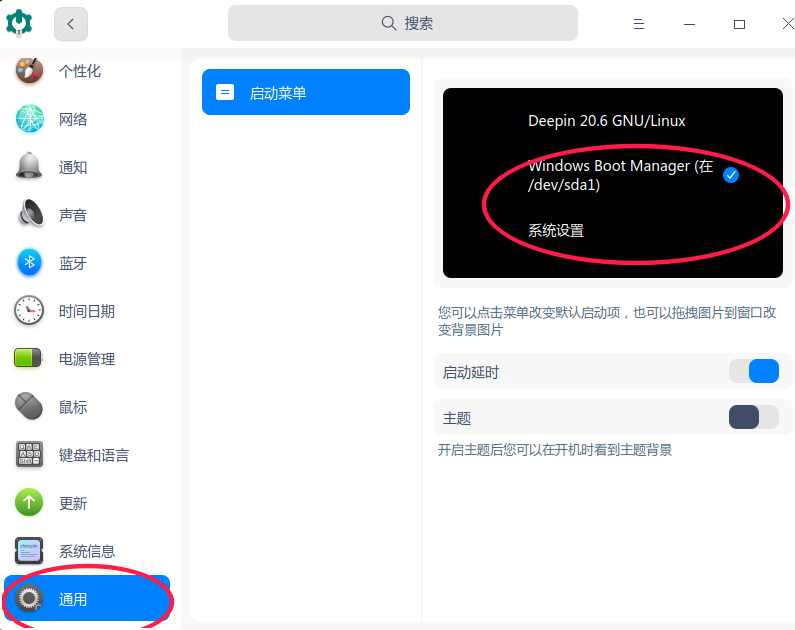Open the hamburger main menu
The image size is (795, 630).
[639, 24]
